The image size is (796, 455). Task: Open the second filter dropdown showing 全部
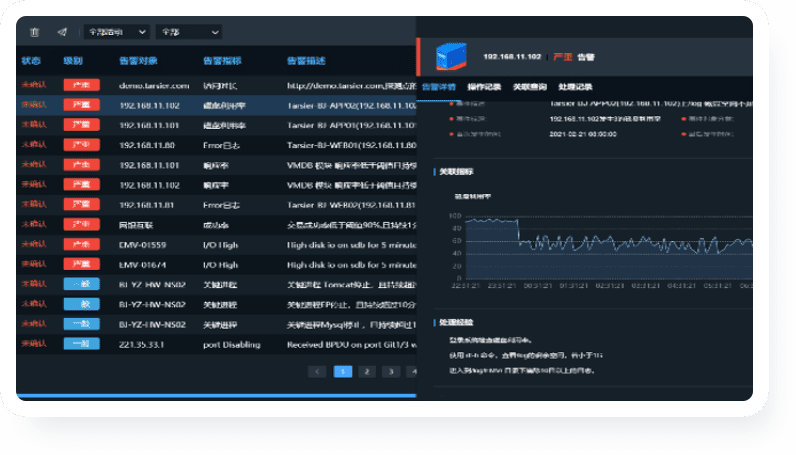click(x=189, y=32)
